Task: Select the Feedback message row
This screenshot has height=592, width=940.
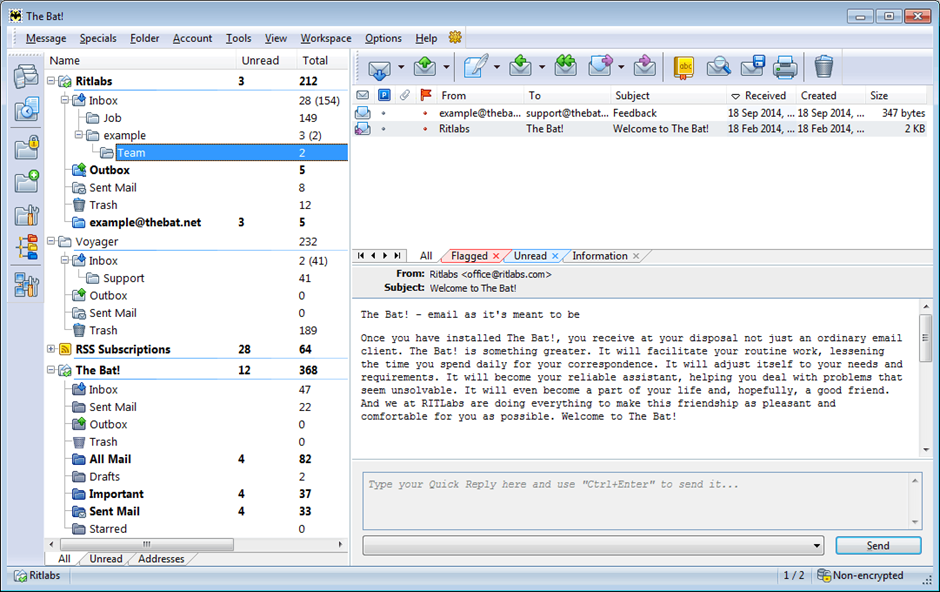Action: pos(634,113)
